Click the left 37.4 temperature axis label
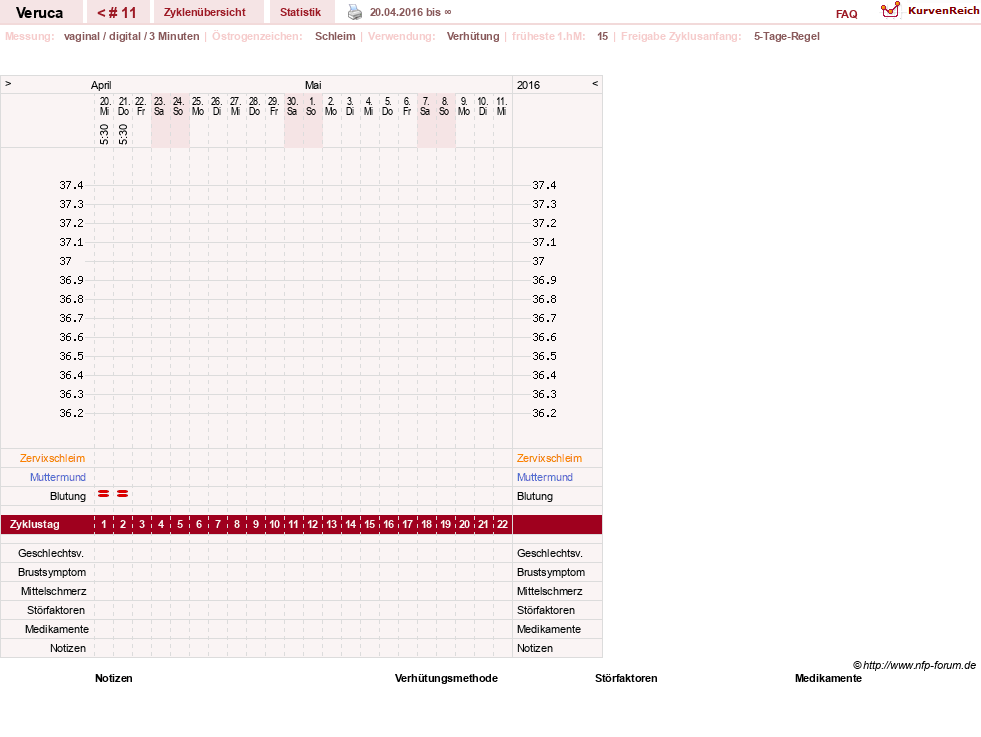The height and width of the screenshot is (737, 981). [x=71, y=185]
